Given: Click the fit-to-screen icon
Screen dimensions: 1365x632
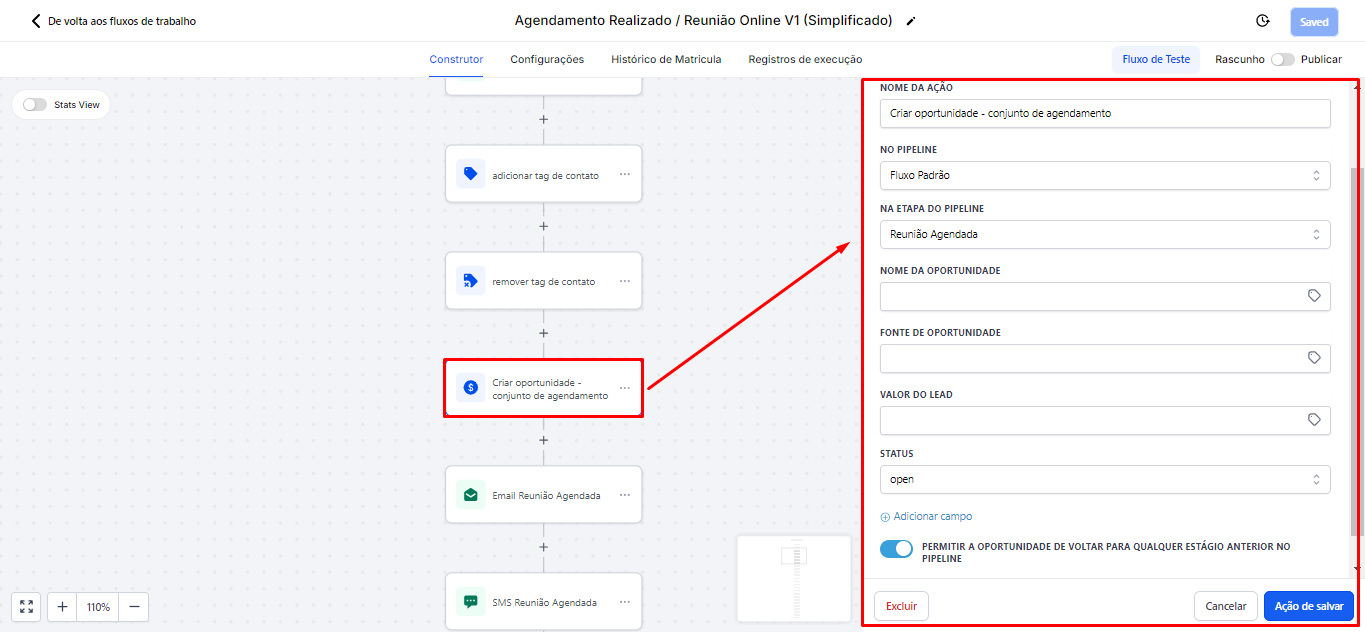Looking at the screenshot, I should pos(27,607).
